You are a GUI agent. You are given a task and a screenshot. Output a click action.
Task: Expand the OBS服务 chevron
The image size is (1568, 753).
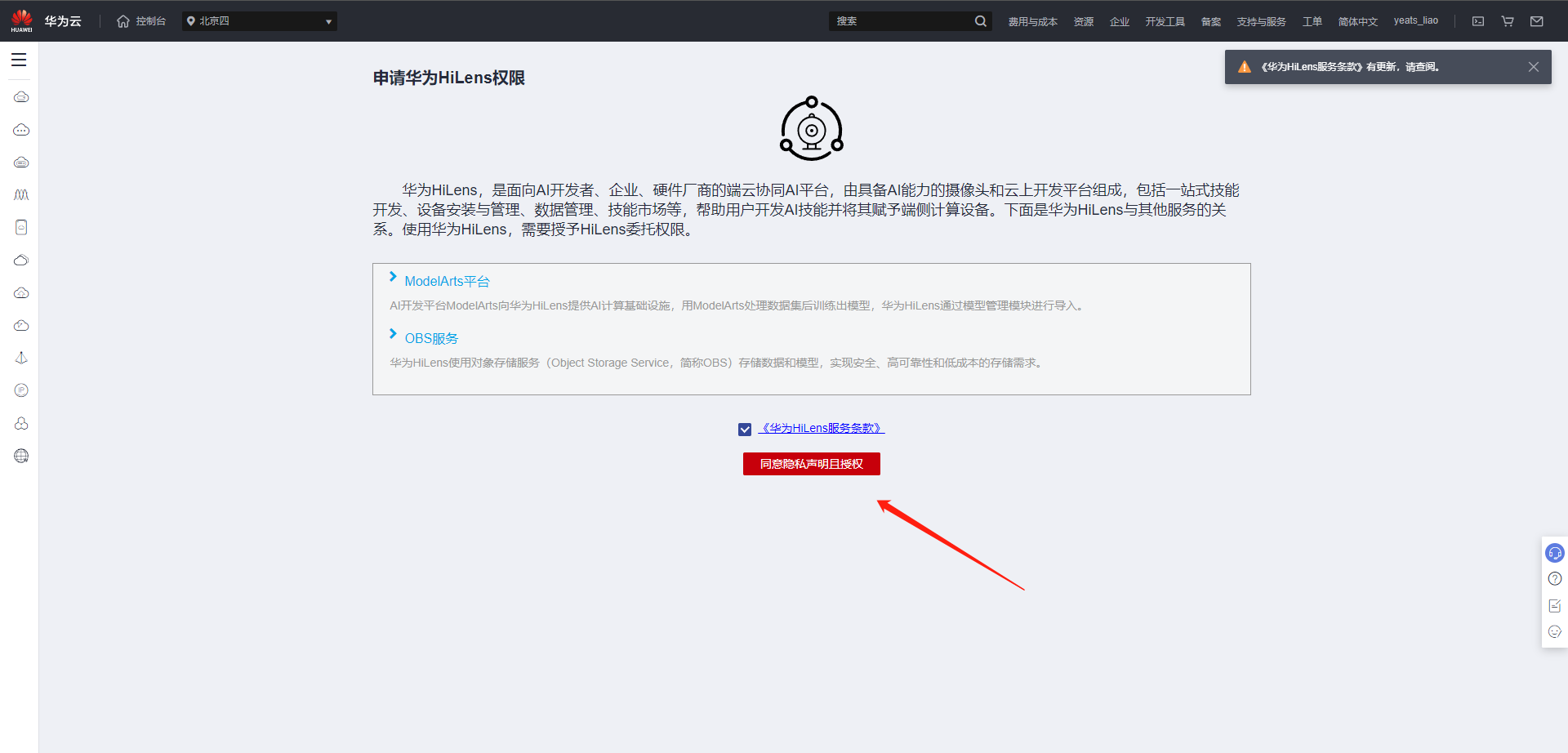click(x=393, y=334)
